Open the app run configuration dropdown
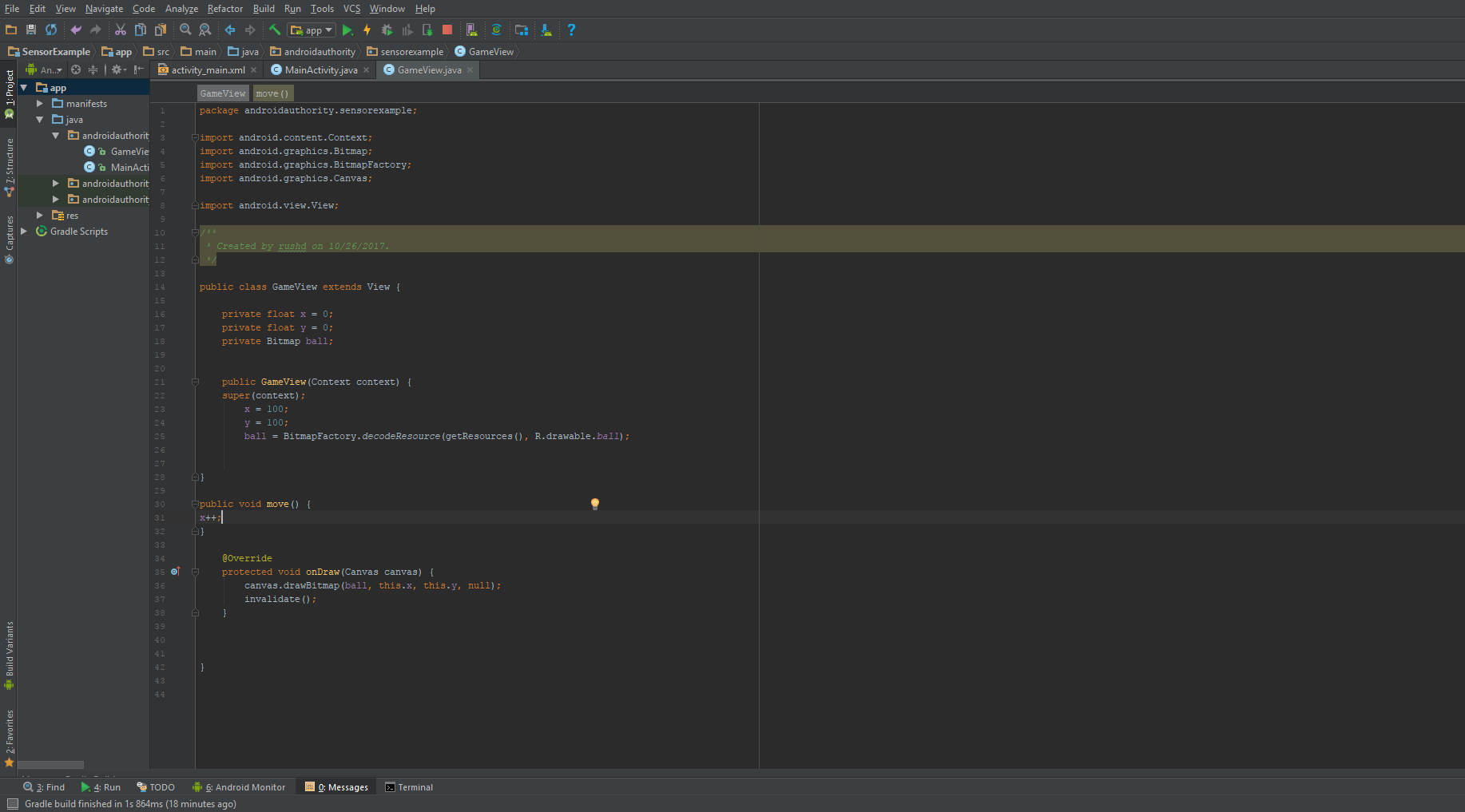 312,30
